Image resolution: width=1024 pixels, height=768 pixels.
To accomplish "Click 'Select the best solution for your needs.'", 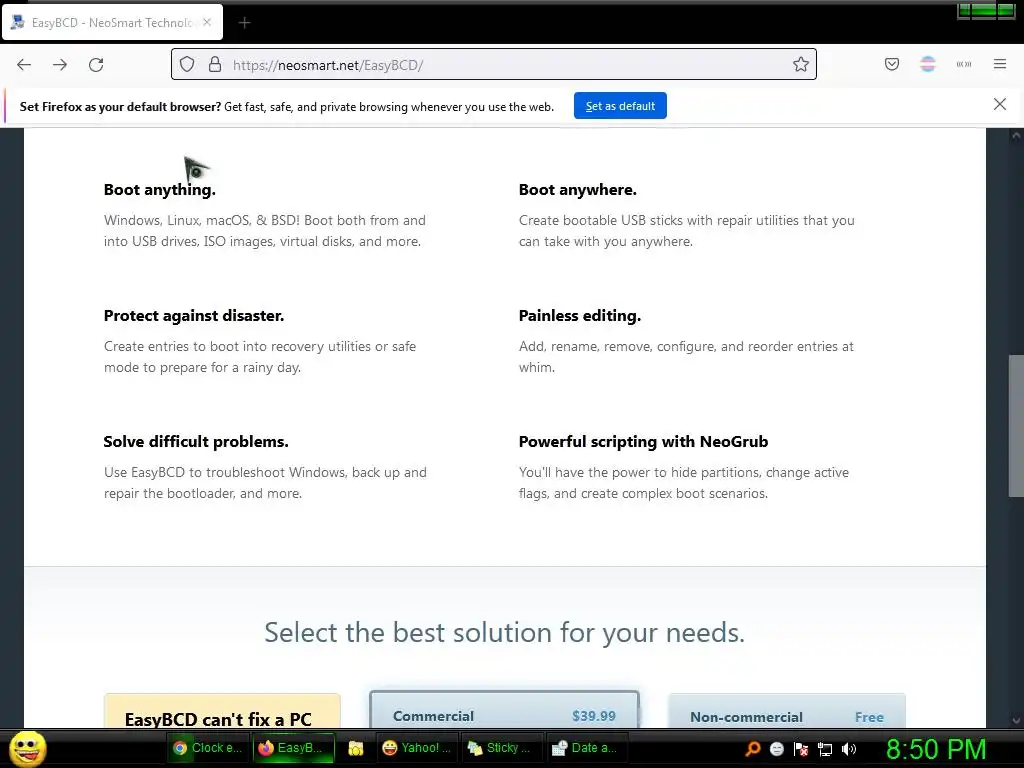I will click(504, 632).
